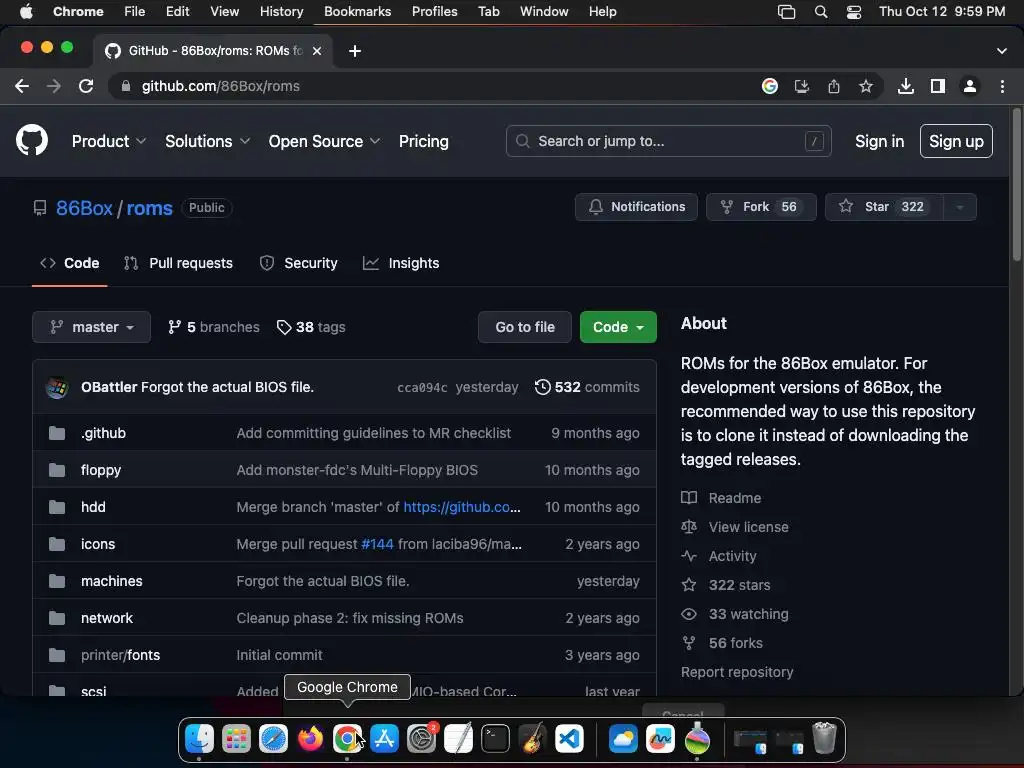
Task: Go back to the previous page
Action: 22,86
